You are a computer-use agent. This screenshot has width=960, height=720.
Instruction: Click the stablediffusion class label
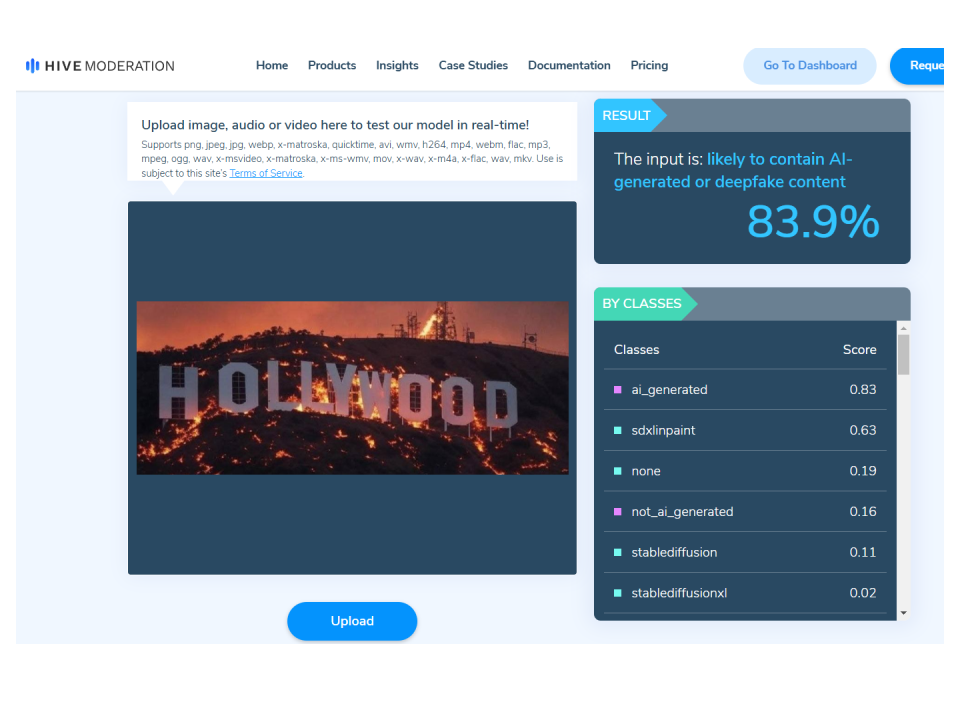pos(674,552)
